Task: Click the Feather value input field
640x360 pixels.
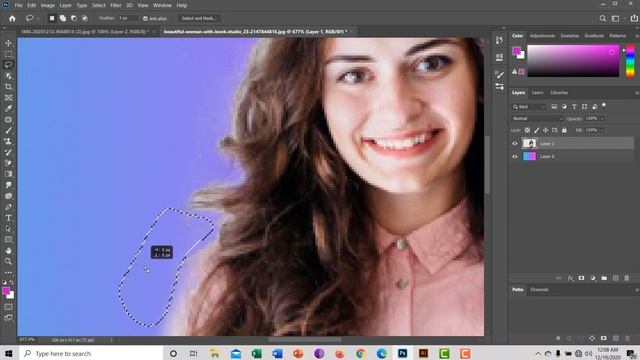Action: (127, 18)
